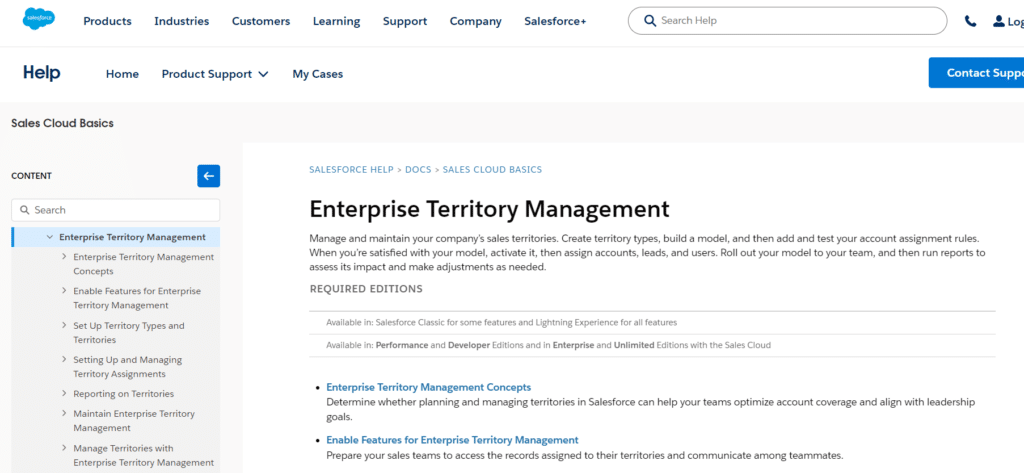The image size is (1024, 473).
Task: Expand Set Up Territory Types and Territories
Action: click(x=63, y=326)
